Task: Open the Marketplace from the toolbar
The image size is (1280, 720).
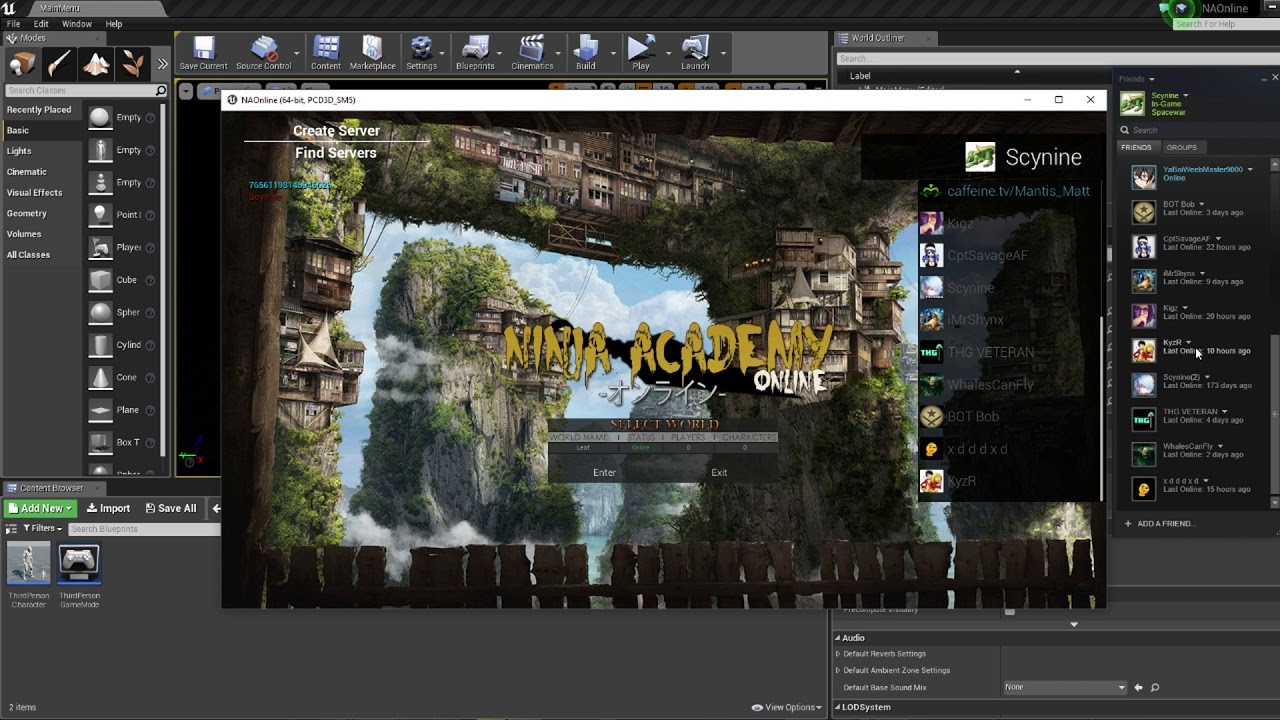Action: (x=372, y=48)
